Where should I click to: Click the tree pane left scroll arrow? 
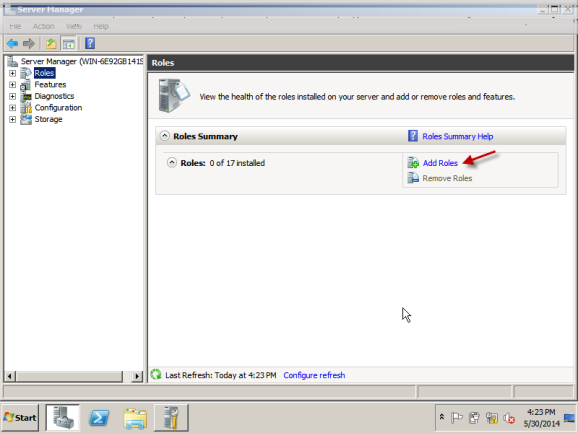(x=10, y=376)
